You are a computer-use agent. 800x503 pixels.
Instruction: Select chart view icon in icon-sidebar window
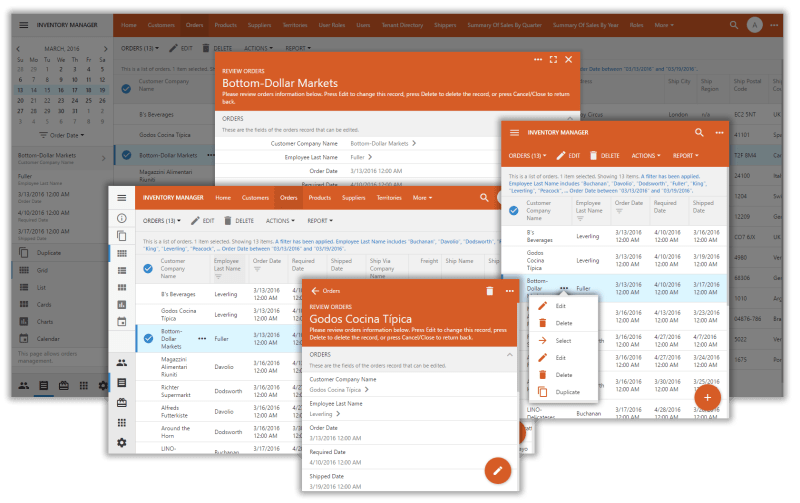121,305
